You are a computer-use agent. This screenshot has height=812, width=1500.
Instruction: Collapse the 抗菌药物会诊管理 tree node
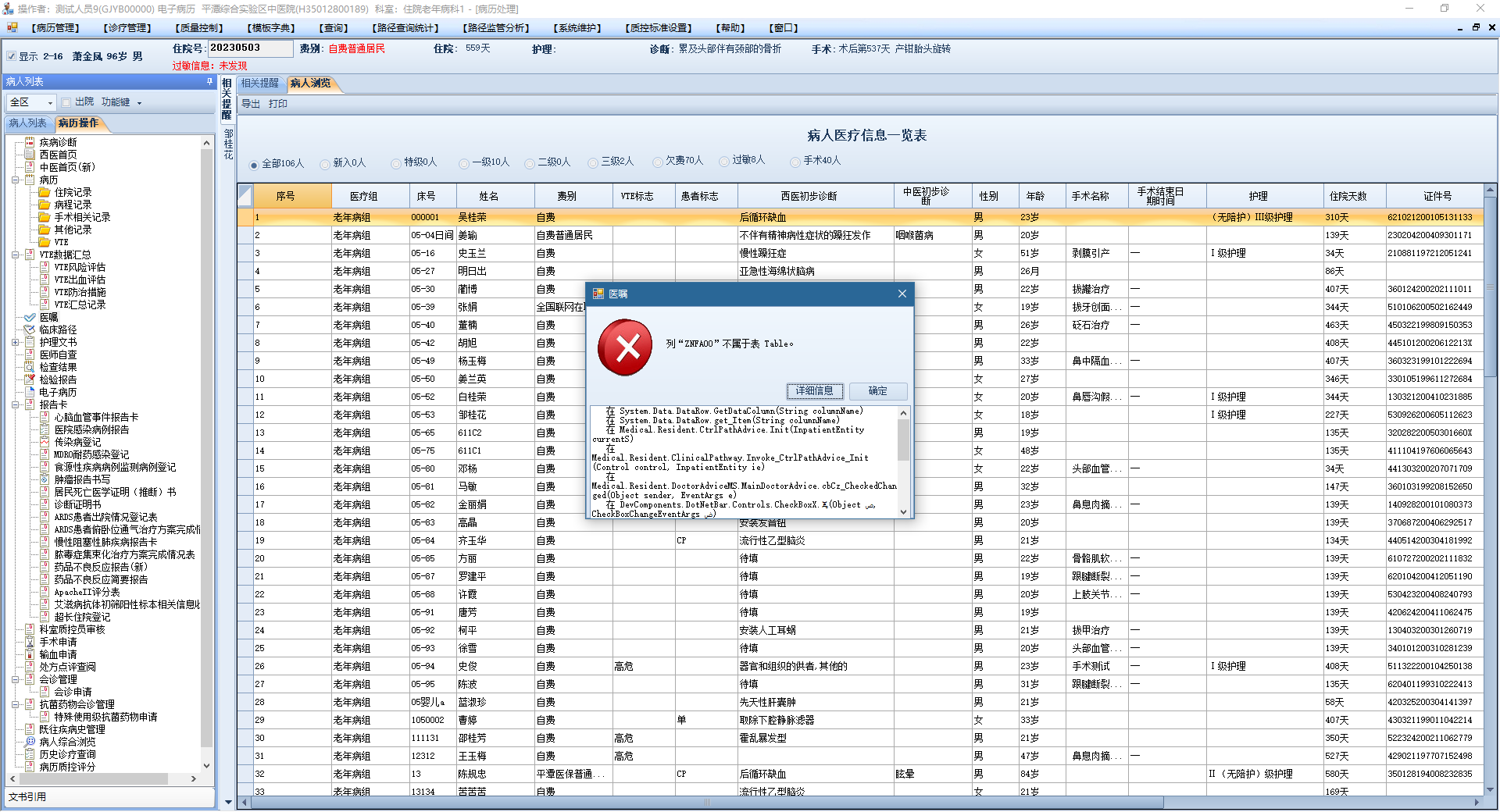[15, 704]
